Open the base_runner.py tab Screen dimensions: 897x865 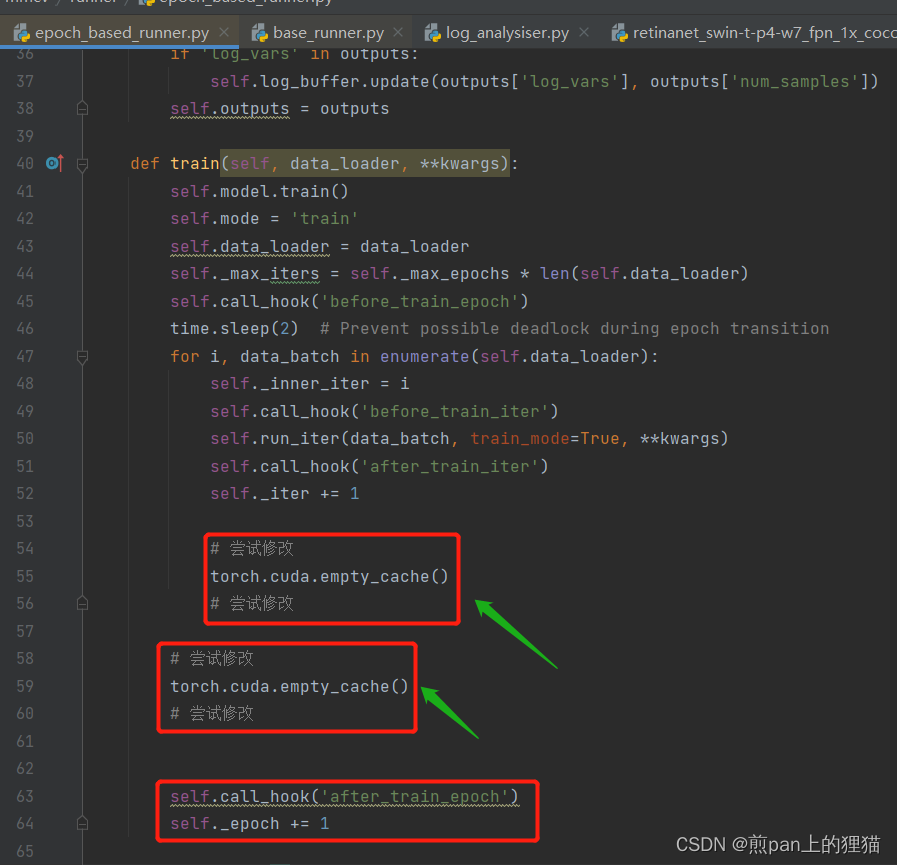(x=328, y=33)
